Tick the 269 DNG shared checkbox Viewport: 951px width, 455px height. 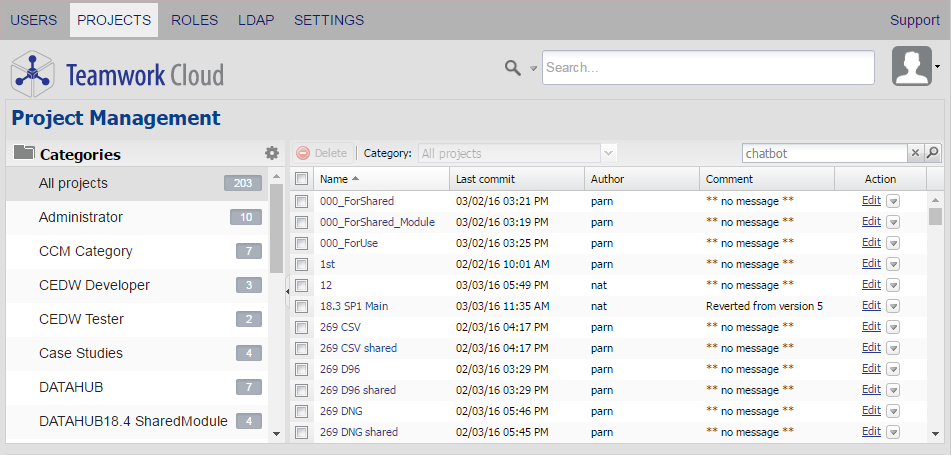point(301,433)
